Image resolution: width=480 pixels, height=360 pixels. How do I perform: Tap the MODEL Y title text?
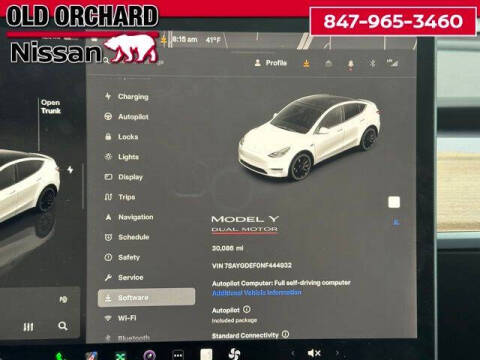coord(245,219)
